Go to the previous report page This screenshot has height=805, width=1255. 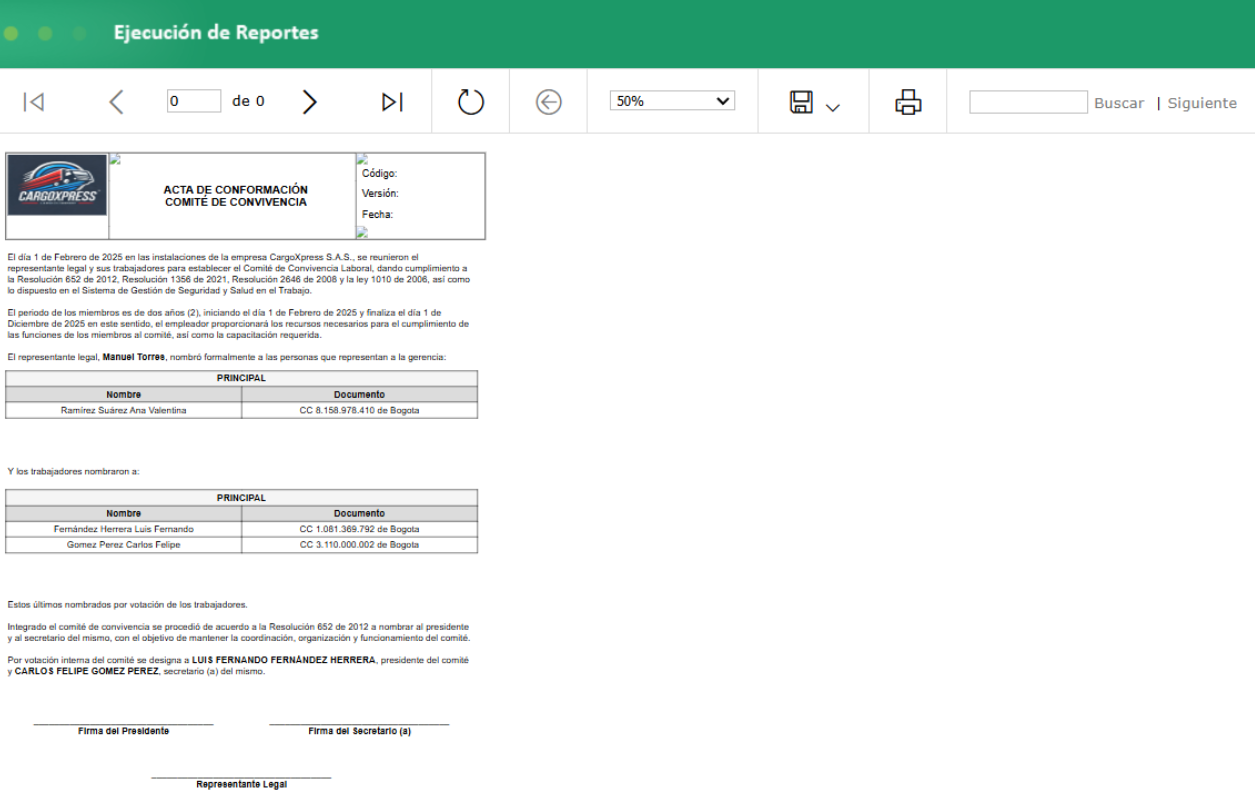(116, 102)
